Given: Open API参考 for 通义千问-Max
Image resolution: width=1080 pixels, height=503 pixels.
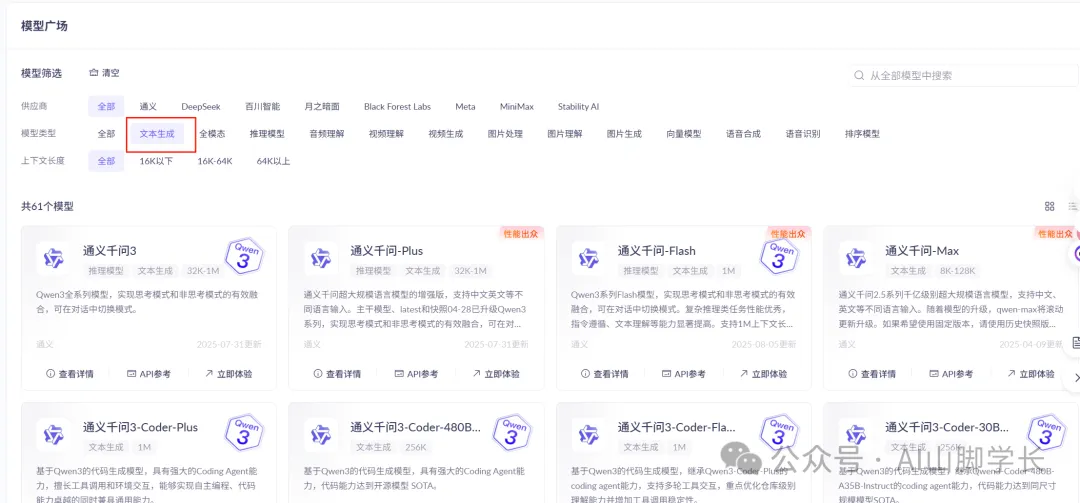Looking at the screenshot, I should (x=951, y=374).
